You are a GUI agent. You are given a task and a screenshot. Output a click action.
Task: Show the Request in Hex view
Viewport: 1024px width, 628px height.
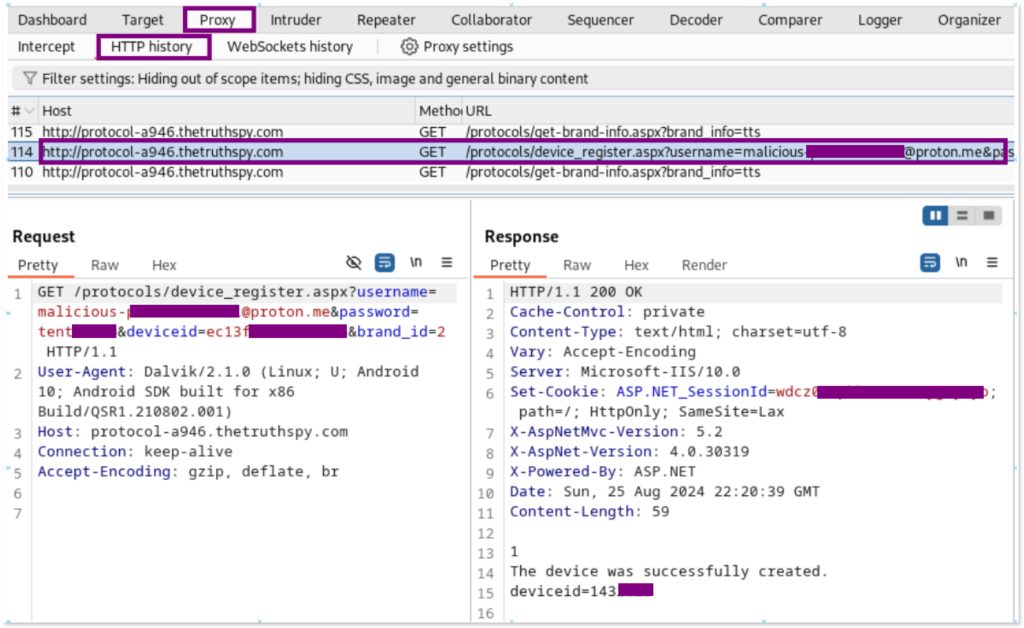pos(164,265)
